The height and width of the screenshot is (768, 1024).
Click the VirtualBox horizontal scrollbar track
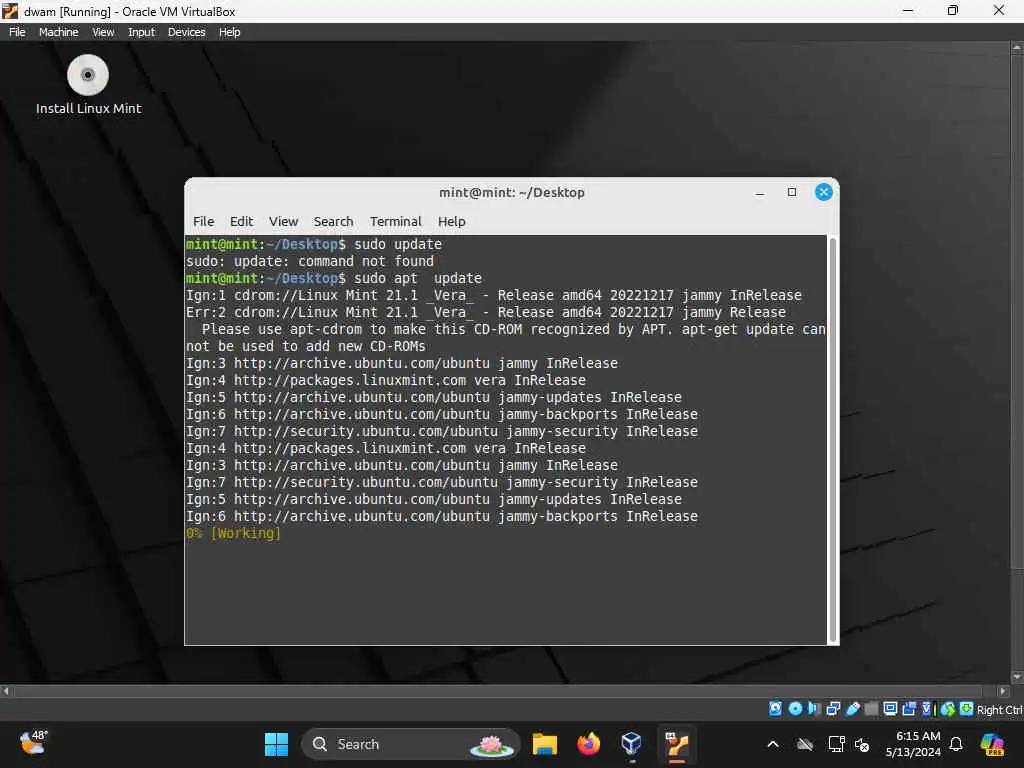[x=498, y=690]
